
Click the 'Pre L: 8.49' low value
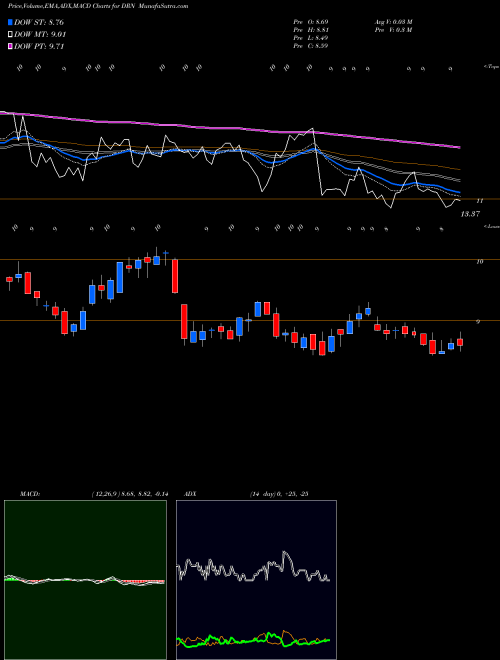(x=311, y=38)
